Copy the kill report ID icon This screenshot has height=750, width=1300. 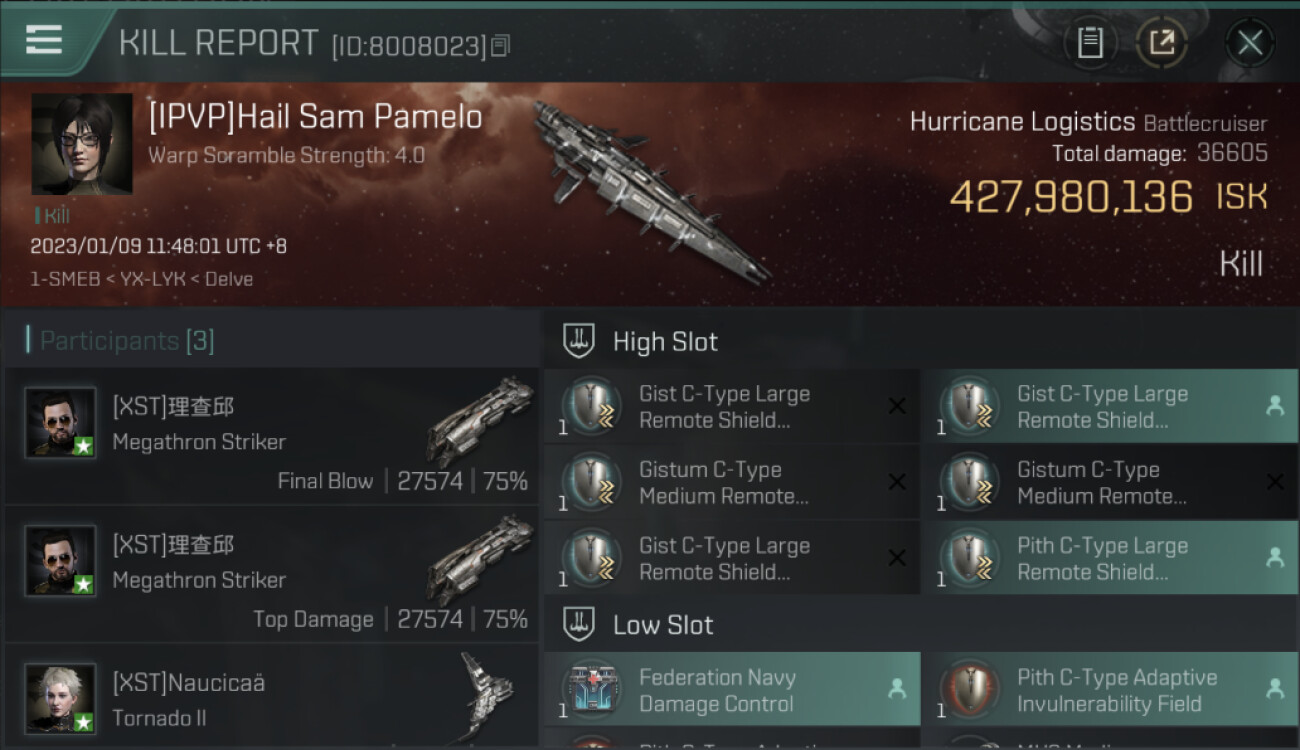coord(500,45)
